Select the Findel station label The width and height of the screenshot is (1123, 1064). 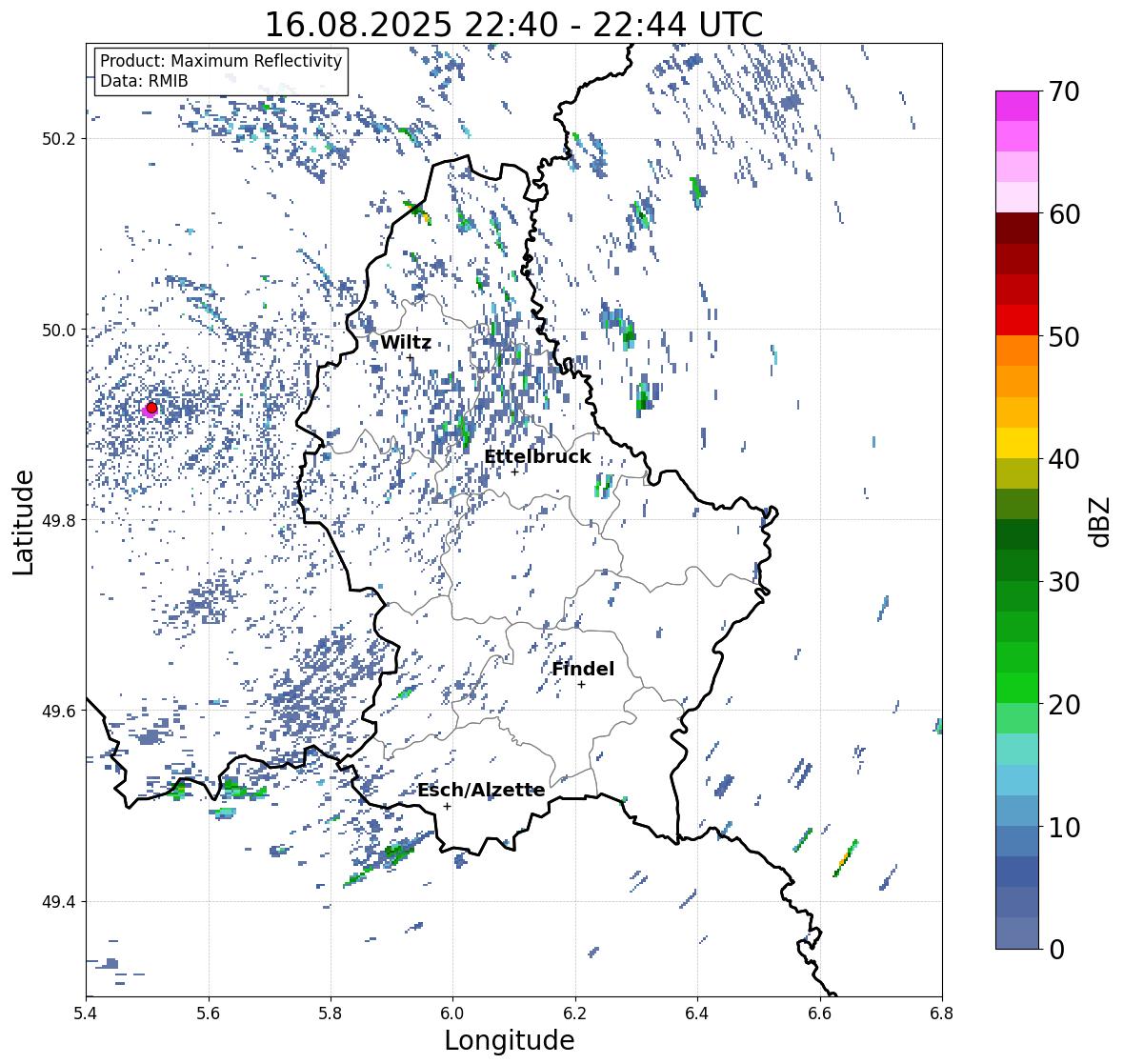coord(583,669)
